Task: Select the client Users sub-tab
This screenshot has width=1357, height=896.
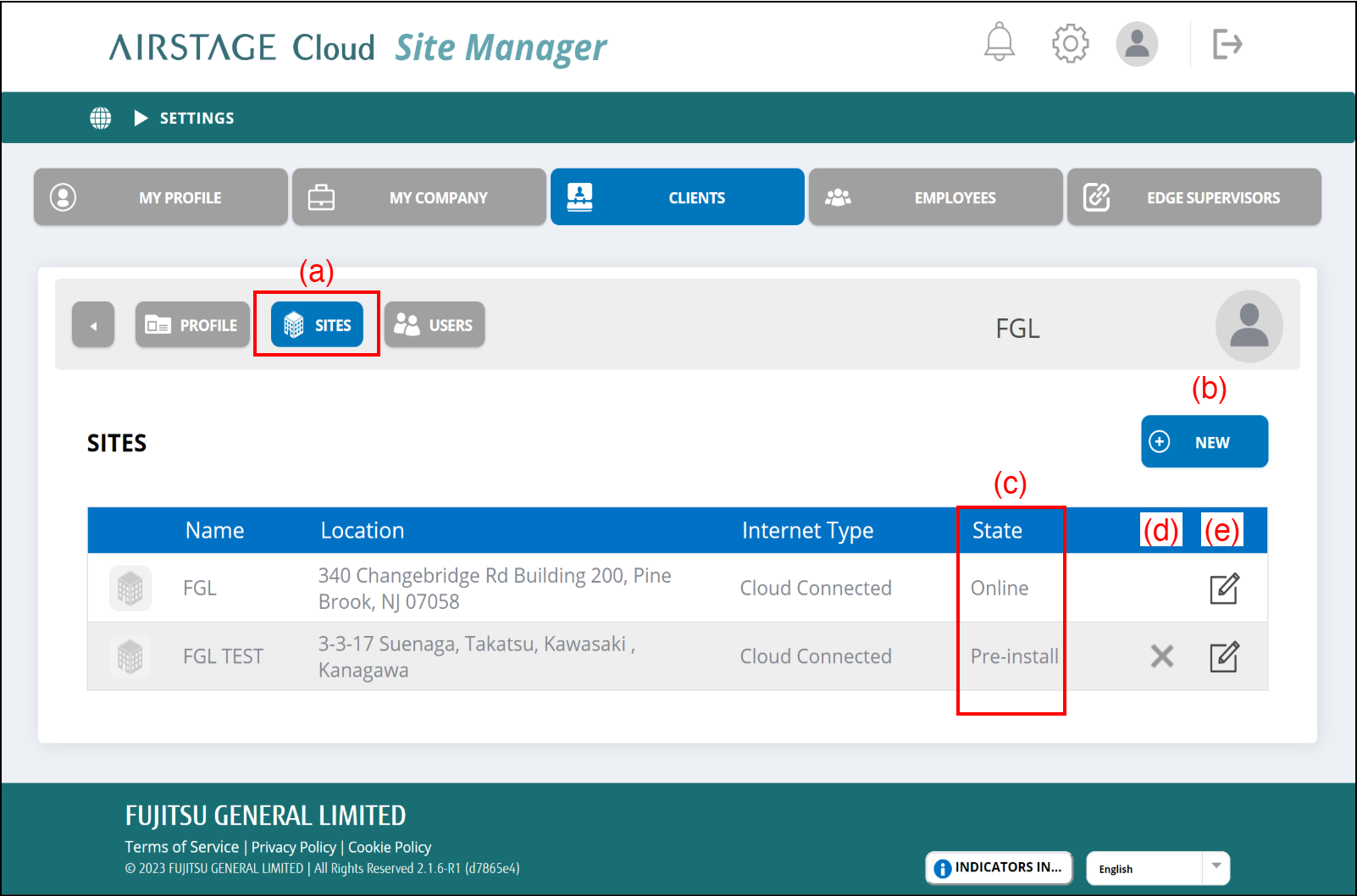Action: pos(435,325)
